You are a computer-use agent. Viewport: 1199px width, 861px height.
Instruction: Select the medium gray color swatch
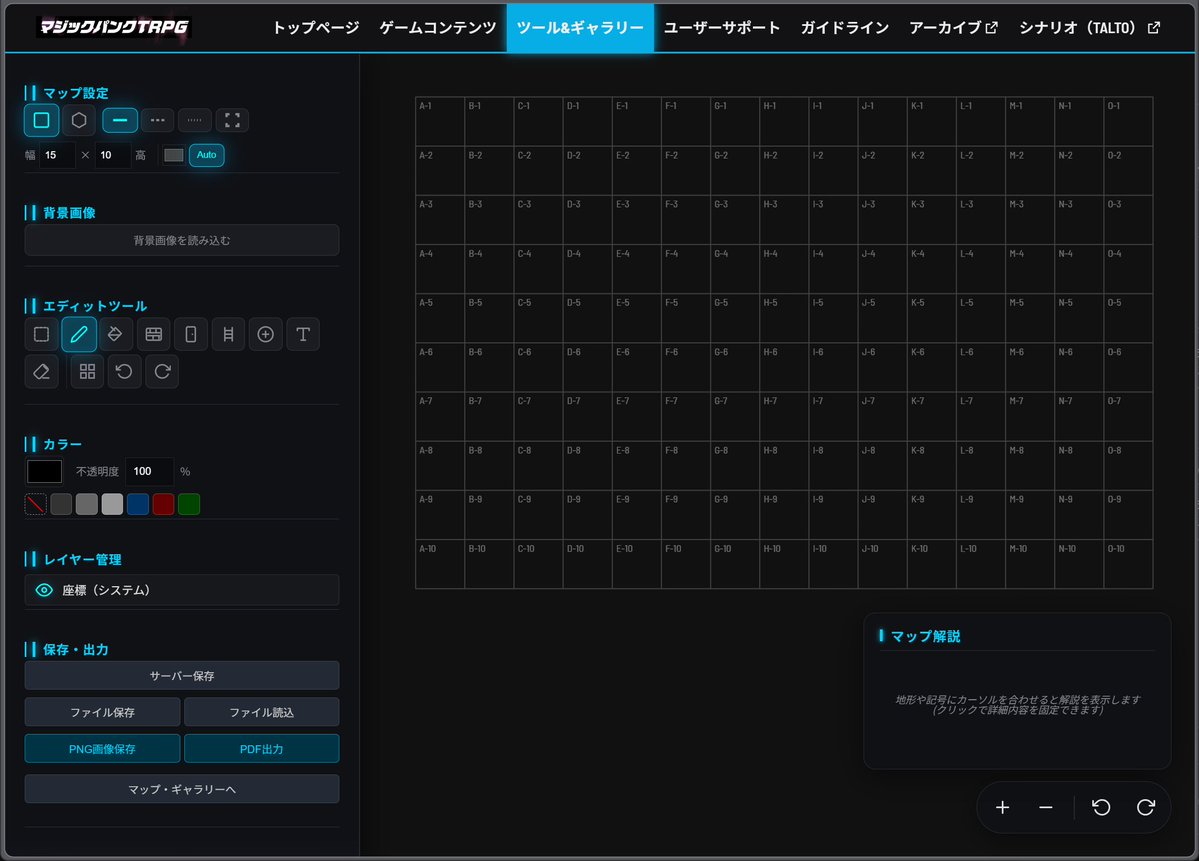click(86, 504)
